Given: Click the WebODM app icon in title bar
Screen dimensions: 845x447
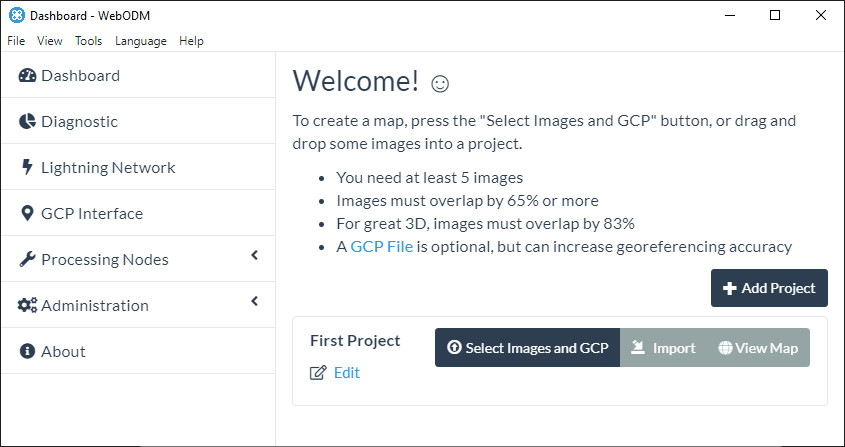Looking at the screenshot, I should [x=16, y=16].
